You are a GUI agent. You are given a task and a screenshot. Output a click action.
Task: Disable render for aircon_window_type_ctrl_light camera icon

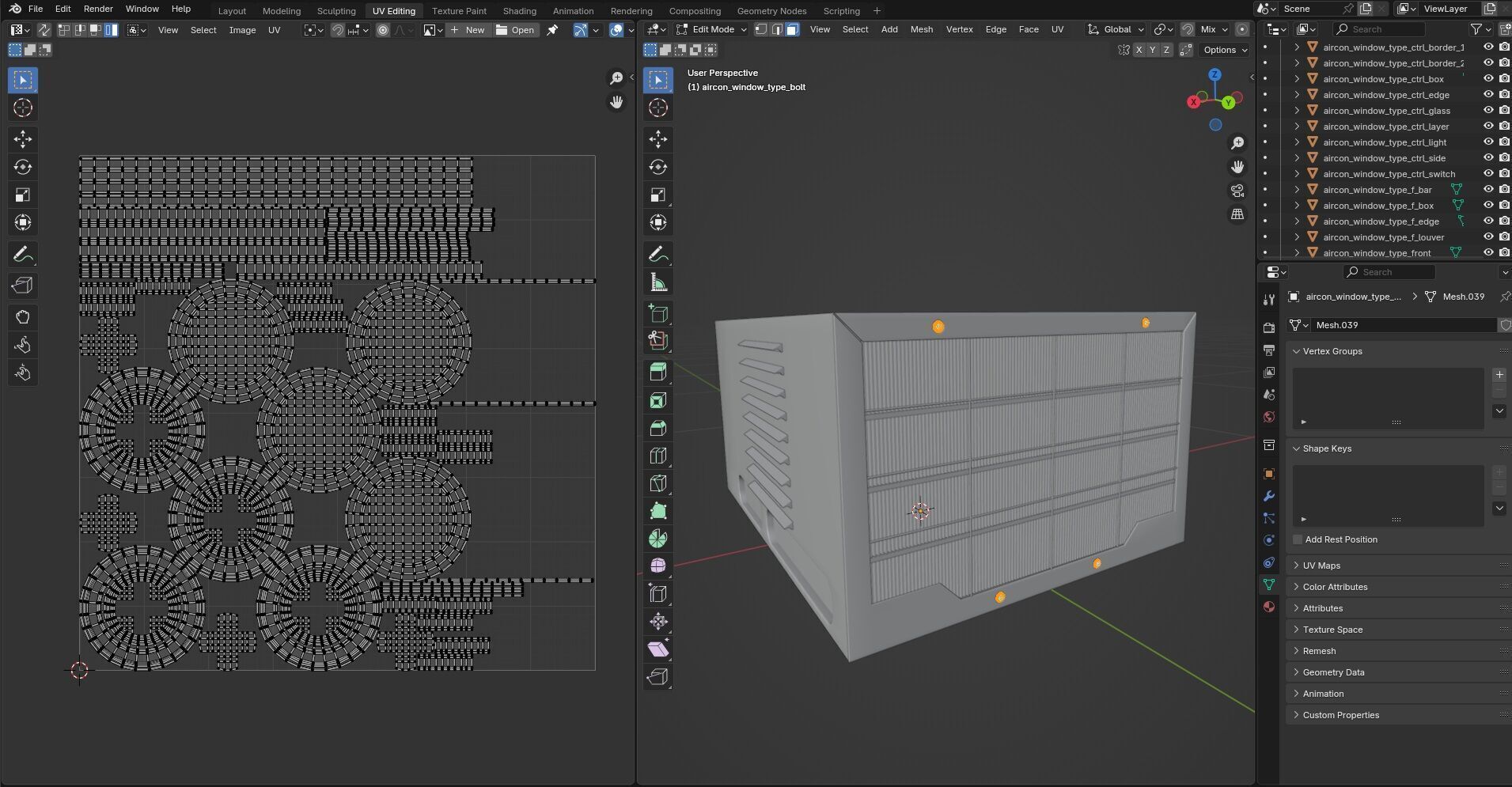click(x=1504, y=142)
